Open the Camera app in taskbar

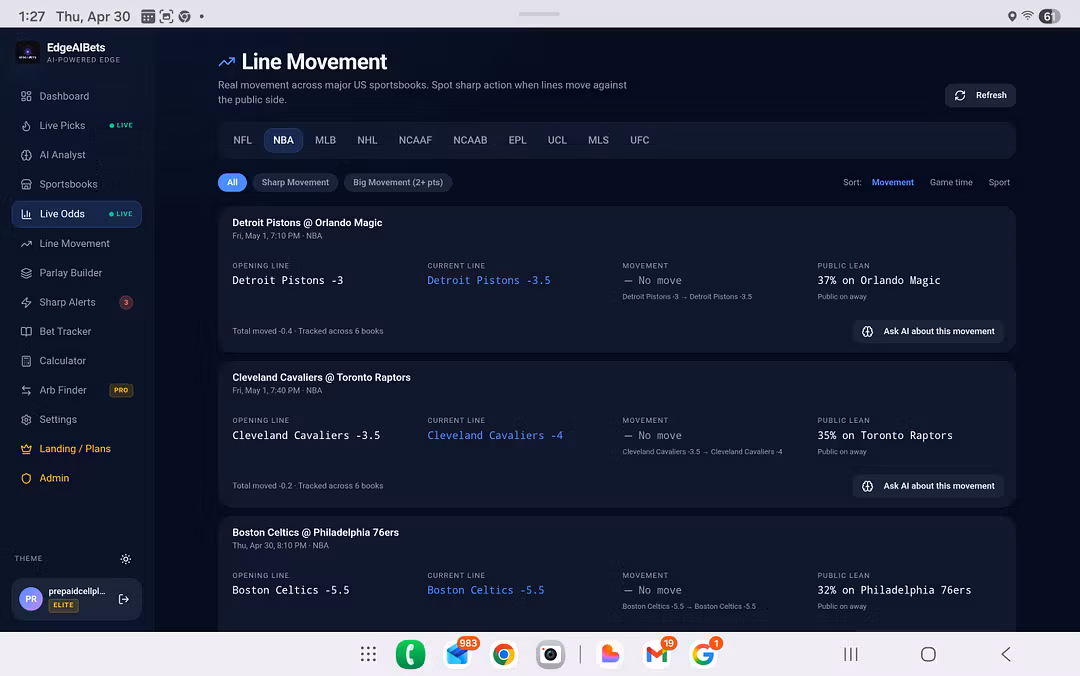point(550,654)
